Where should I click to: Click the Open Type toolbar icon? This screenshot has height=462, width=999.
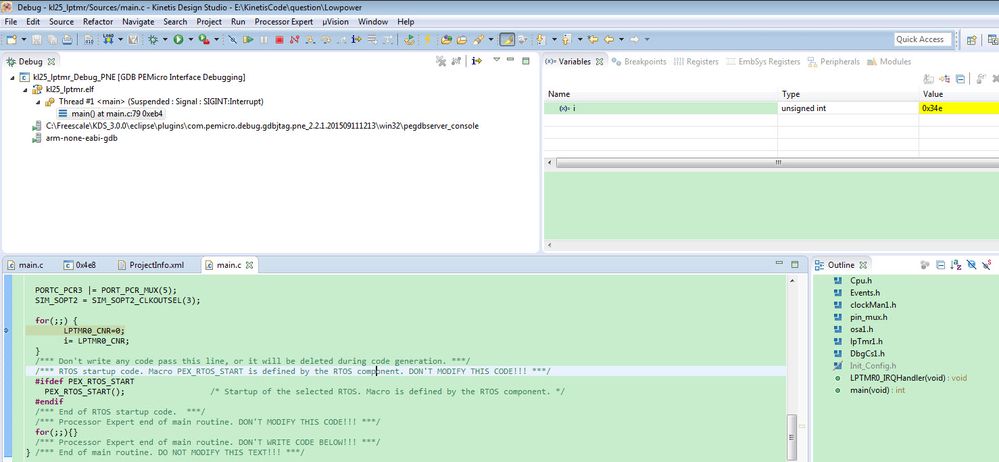pos(446,40)
